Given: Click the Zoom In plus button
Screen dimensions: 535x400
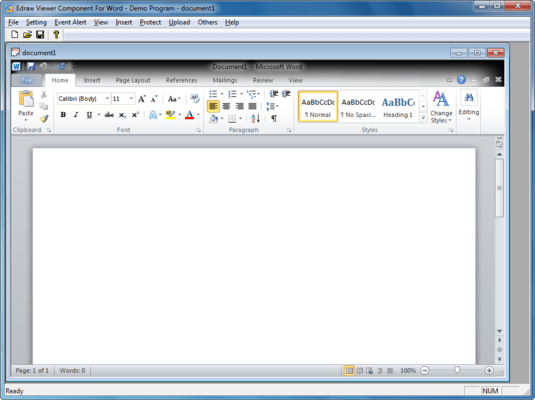Looking at the screenshot, I should tap(489, 370).
